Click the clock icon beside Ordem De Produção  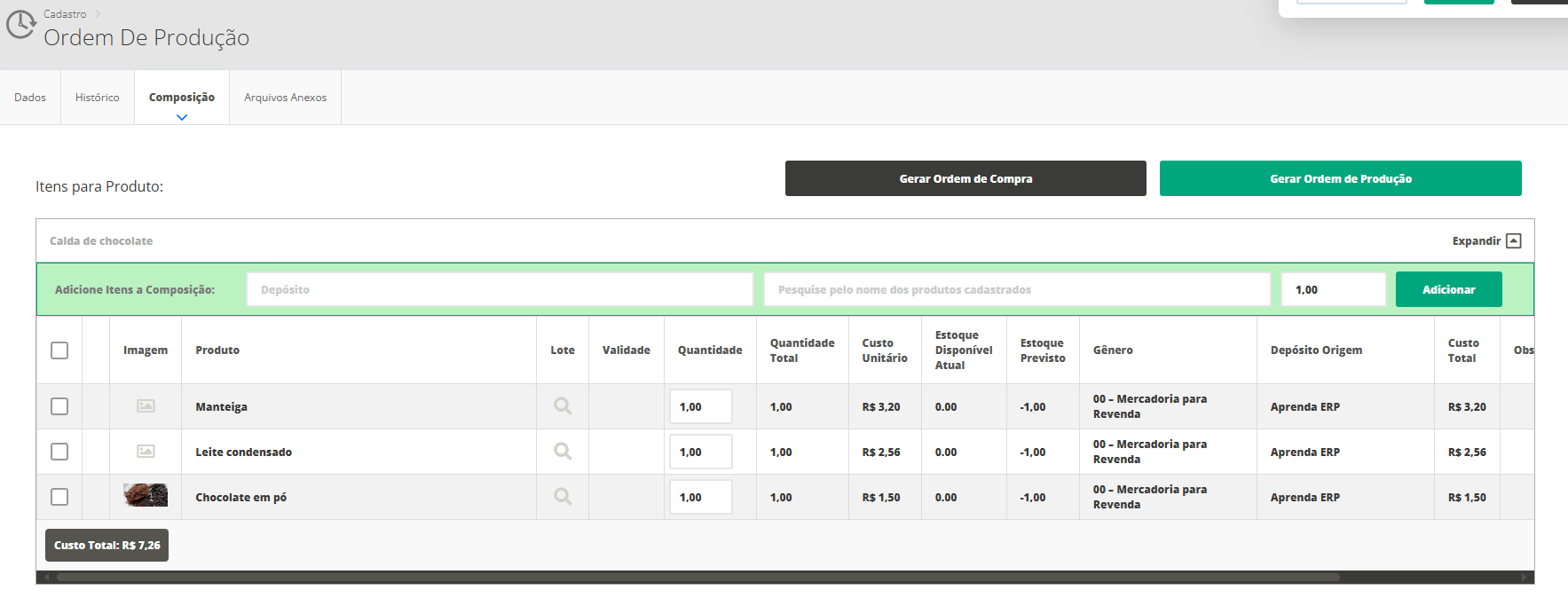(x=20, y=25)
